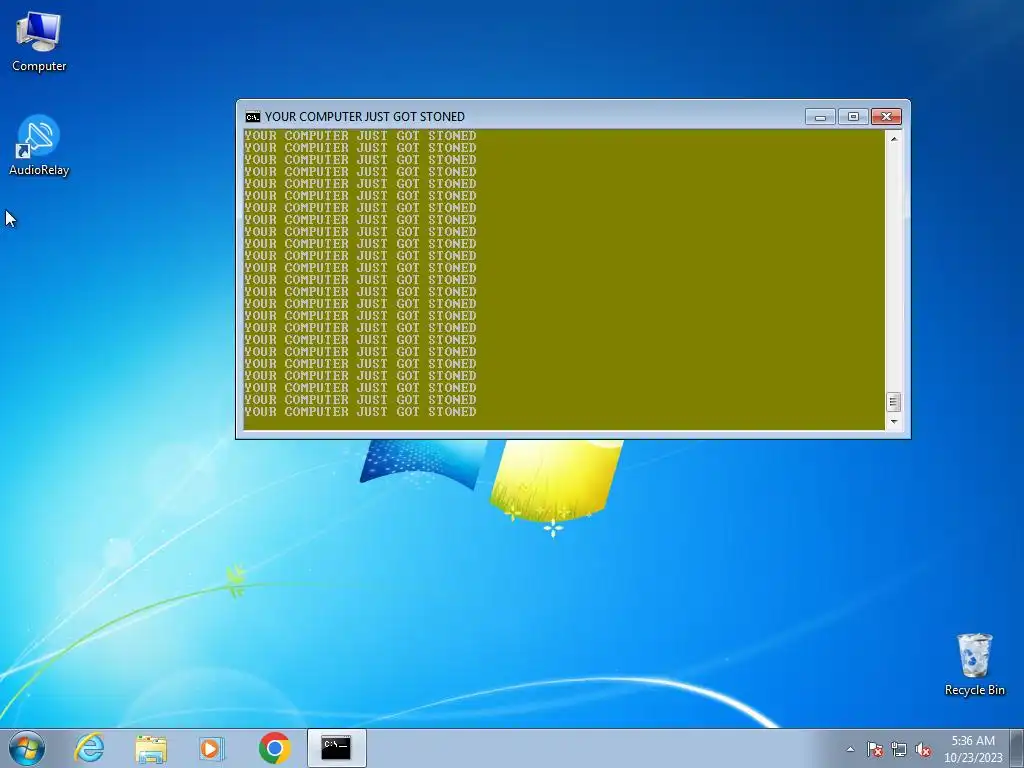Close the STONED console window
Screen dimensions: 1024x768
(886, 117)
